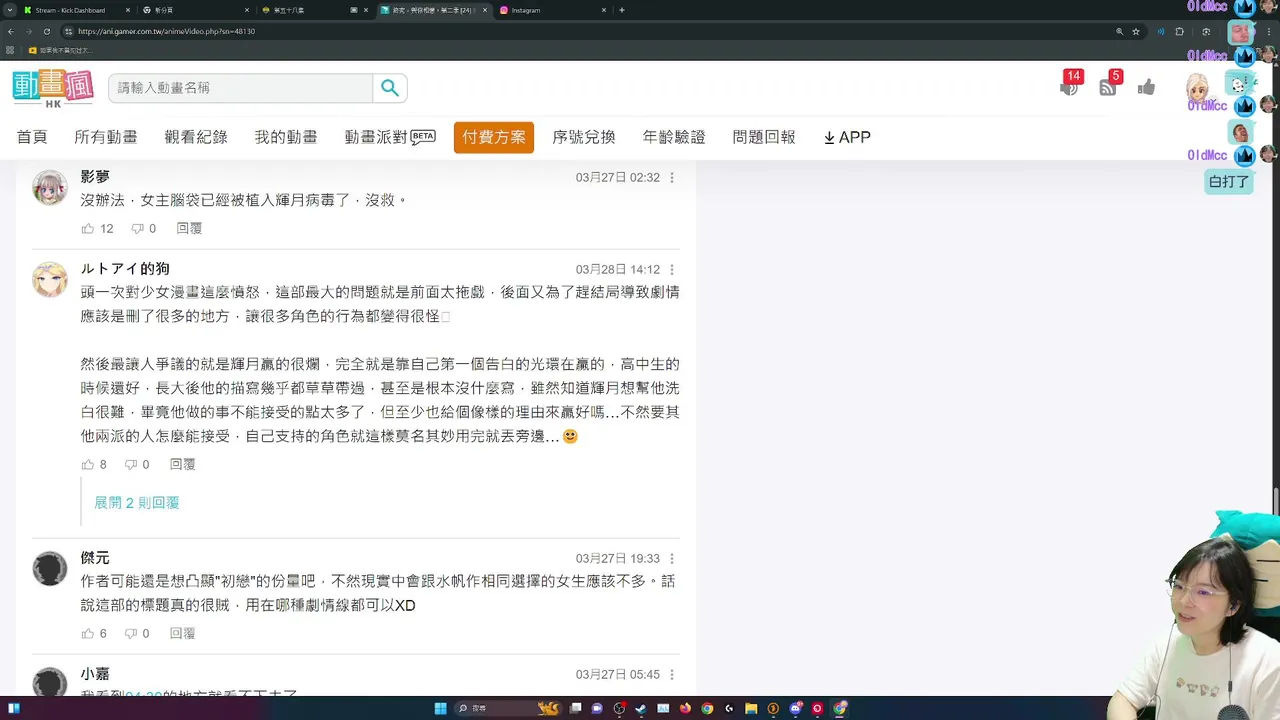The width and height of the screenshot is (1280, 720).
Task: Open 所有動畫 navigation item
Action: coord(106,137)
